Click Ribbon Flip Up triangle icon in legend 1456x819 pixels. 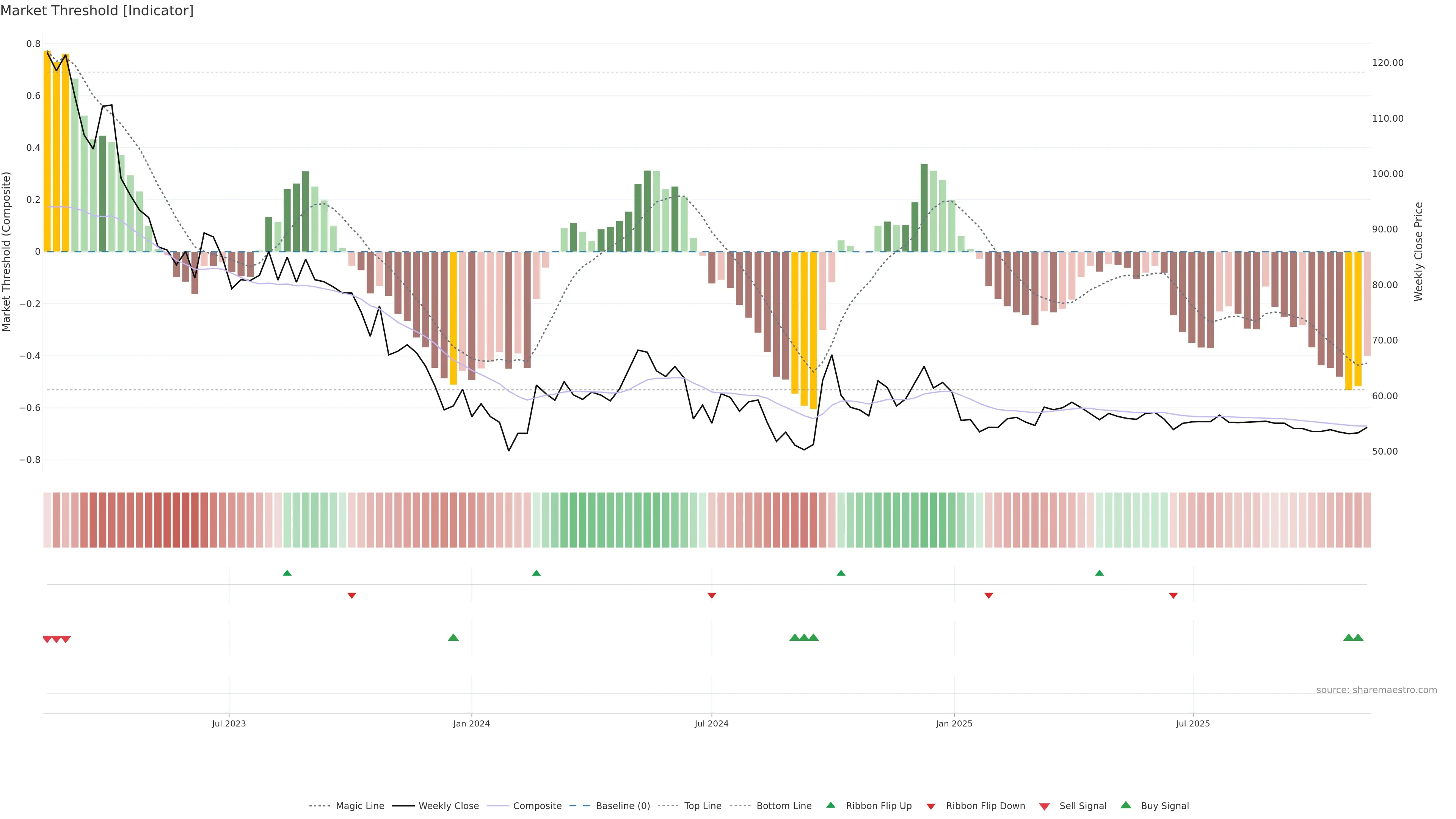[830, 805]
